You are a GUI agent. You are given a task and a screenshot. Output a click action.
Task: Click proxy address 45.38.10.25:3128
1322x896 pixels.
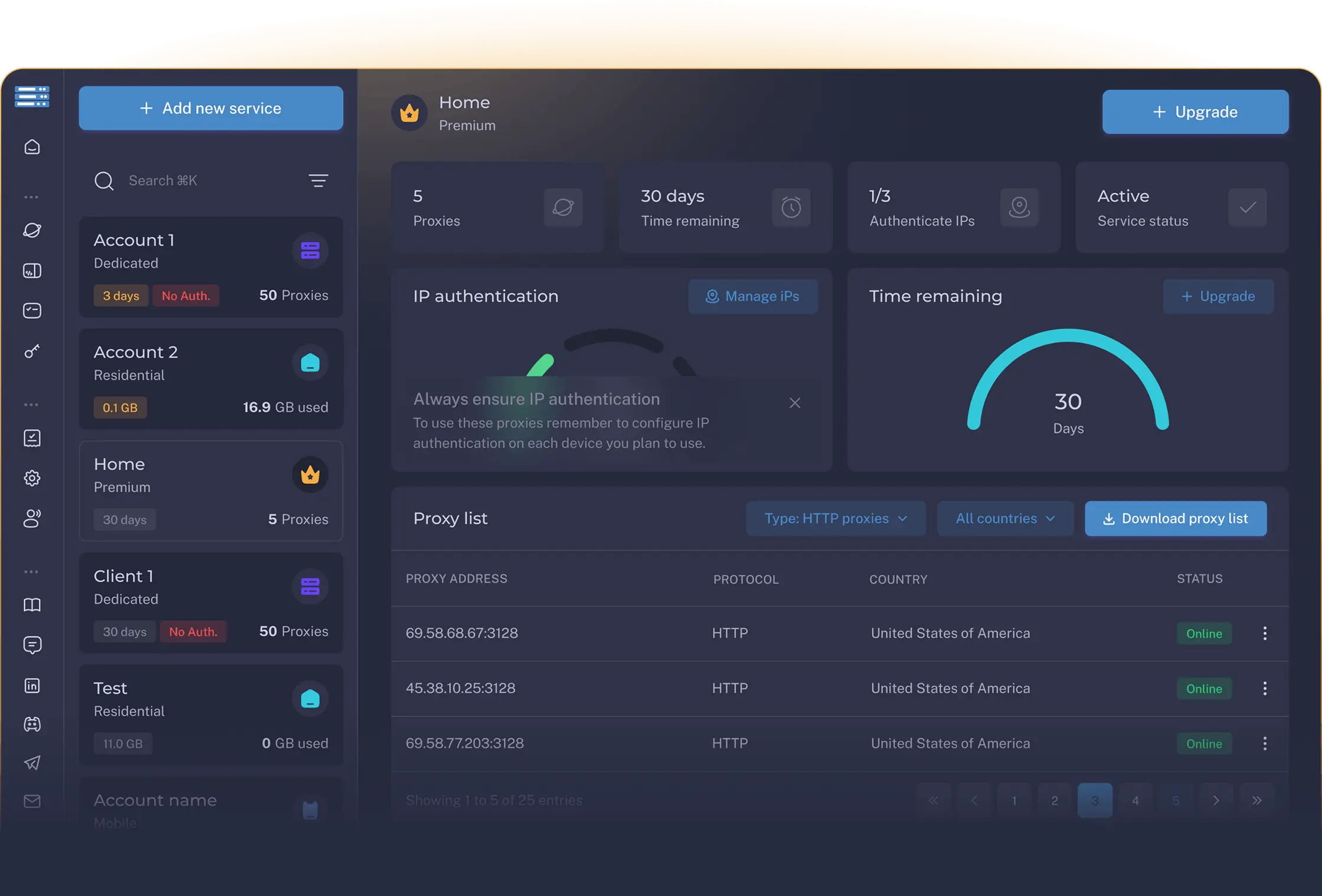(x=461, y=688)
